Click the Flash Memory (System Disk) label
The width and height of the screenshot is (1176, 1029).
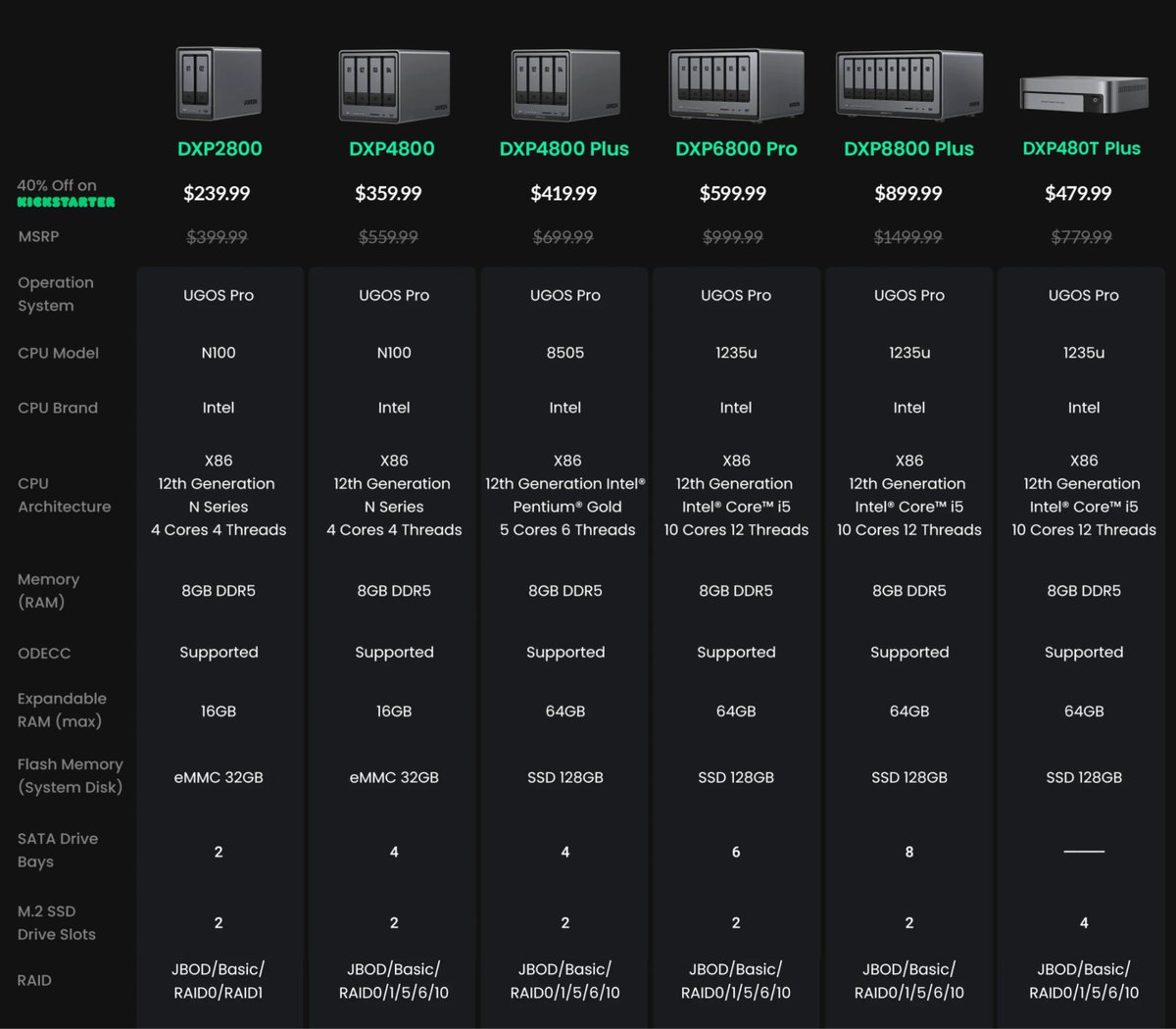[x=70, y=775]
